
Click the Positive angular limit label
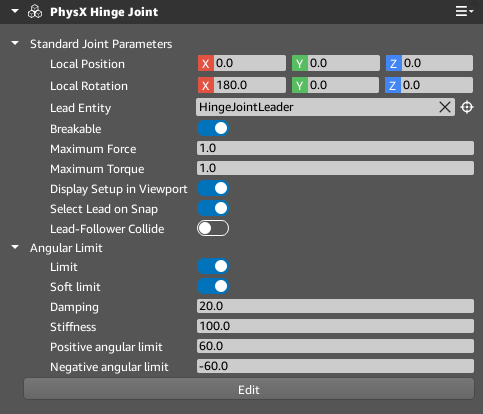point(106,347)
